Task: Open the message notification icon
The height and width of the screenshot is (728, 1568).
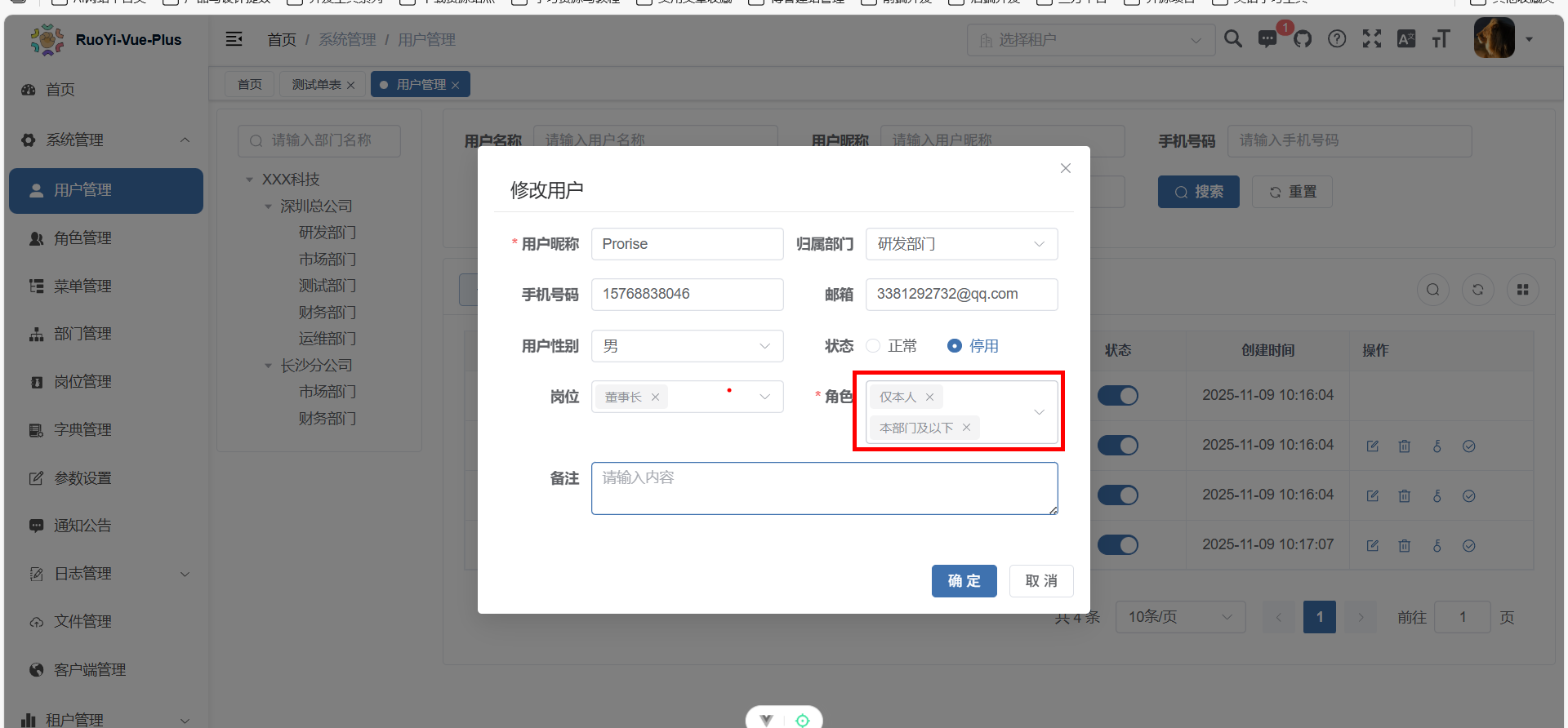Action: (1267, 39)
